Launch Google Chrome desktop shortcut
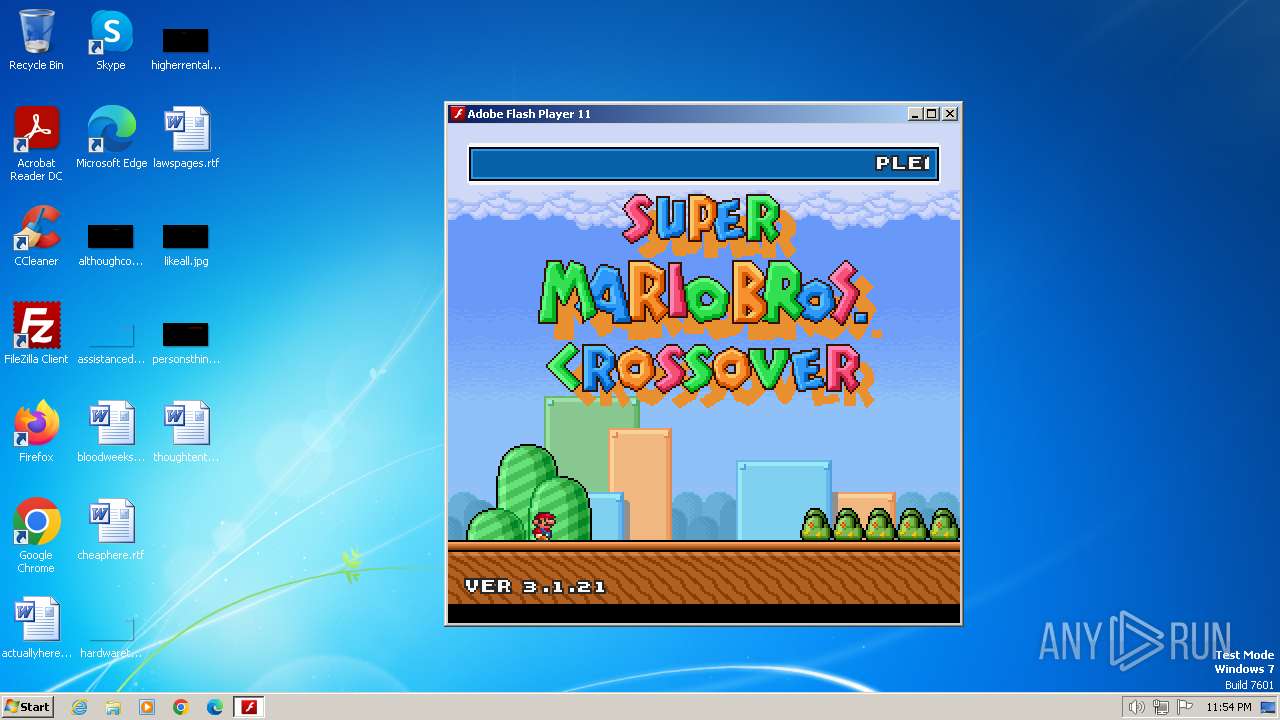 click(36, 536)
